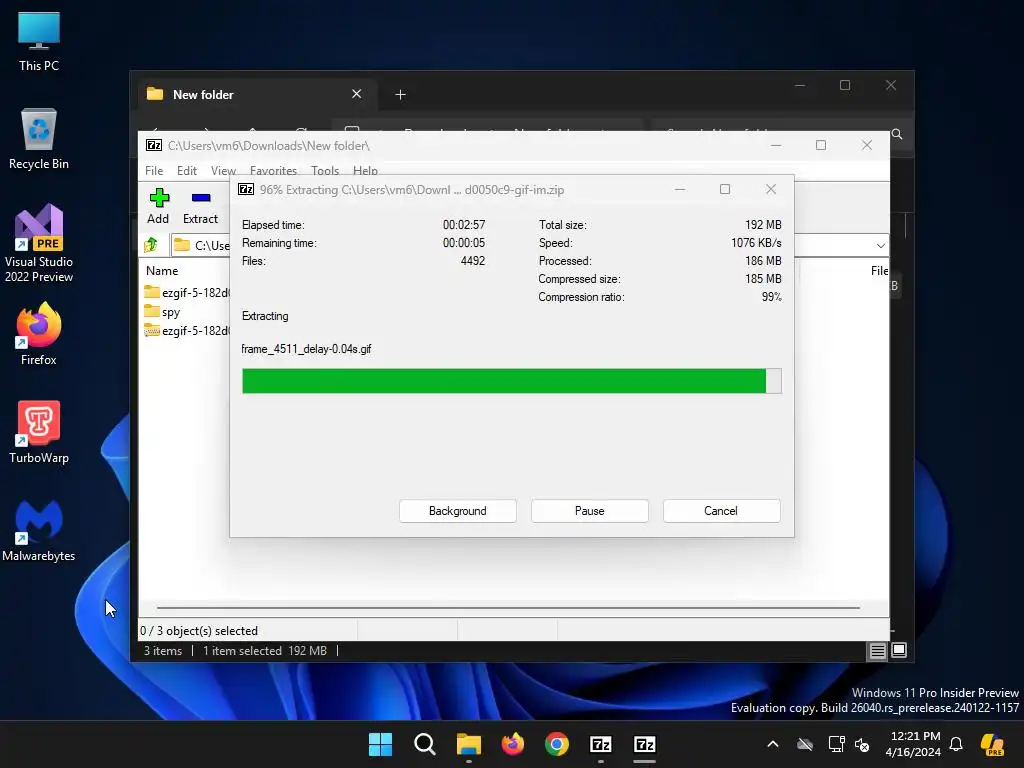The width and height of the screenshot is (1024, 768).
Task: Open the Firefox desktop shortcut
Action: (x=39, y=334)
